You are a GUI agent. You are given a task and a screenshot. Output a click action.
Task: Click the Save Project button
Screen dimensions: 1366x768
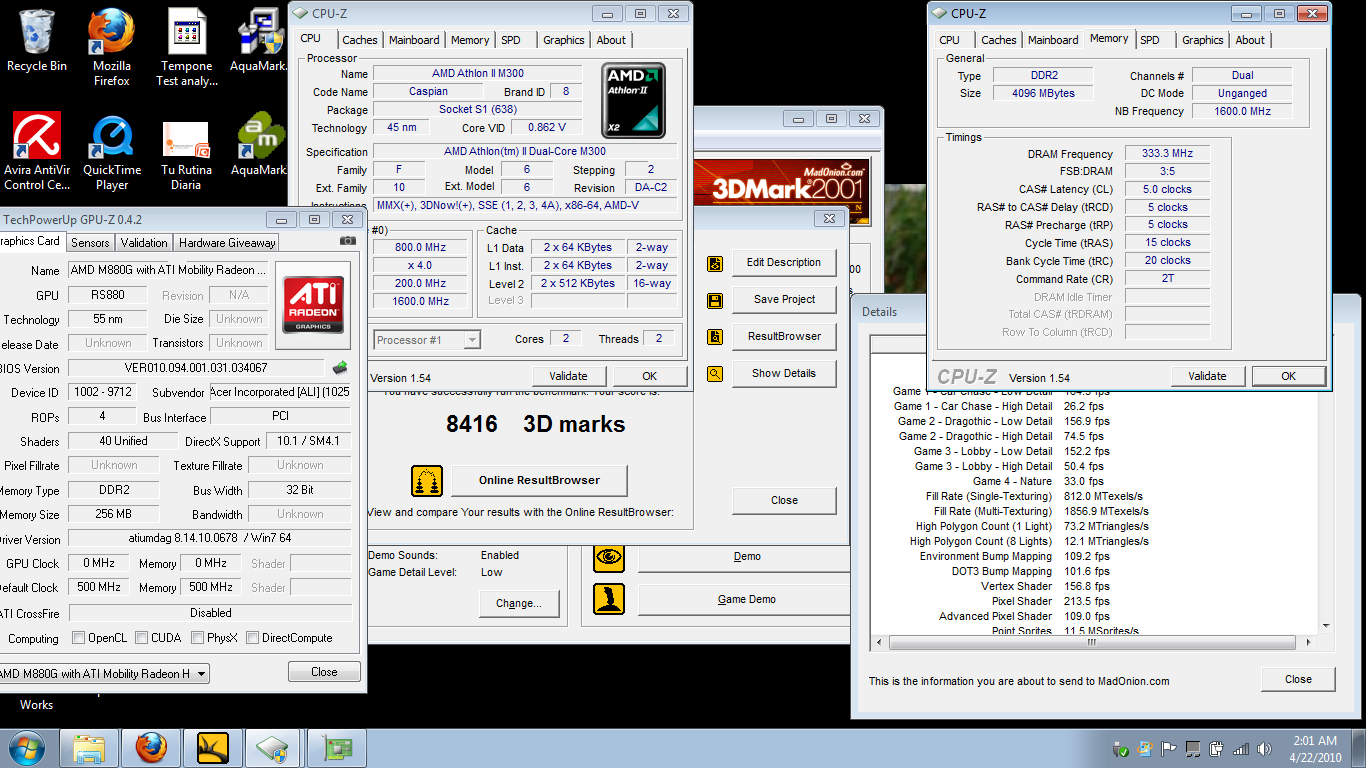pyautogui.click(x=784, y=299)
